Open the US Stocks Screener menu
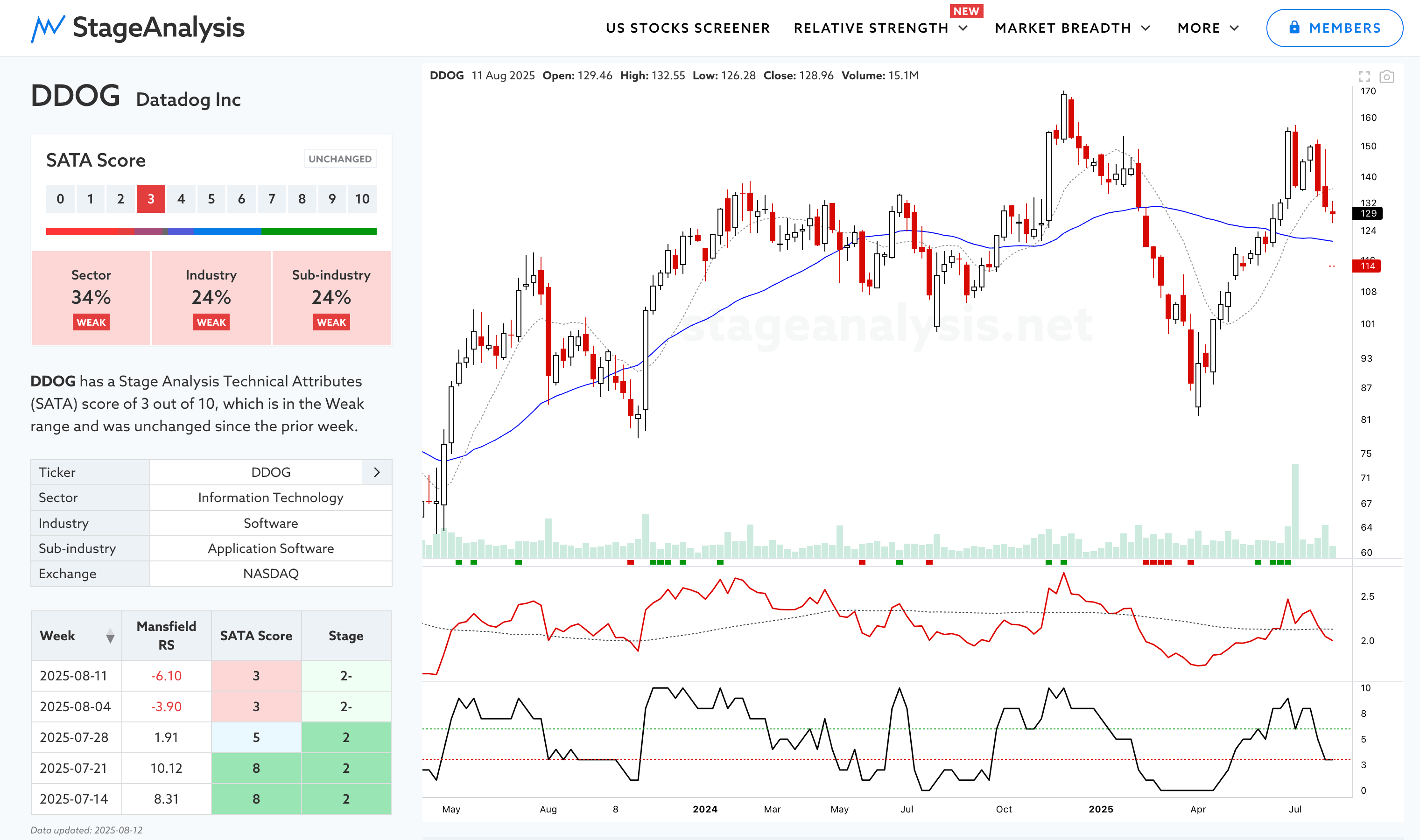Screen dimensions: 1420x840 688,28
